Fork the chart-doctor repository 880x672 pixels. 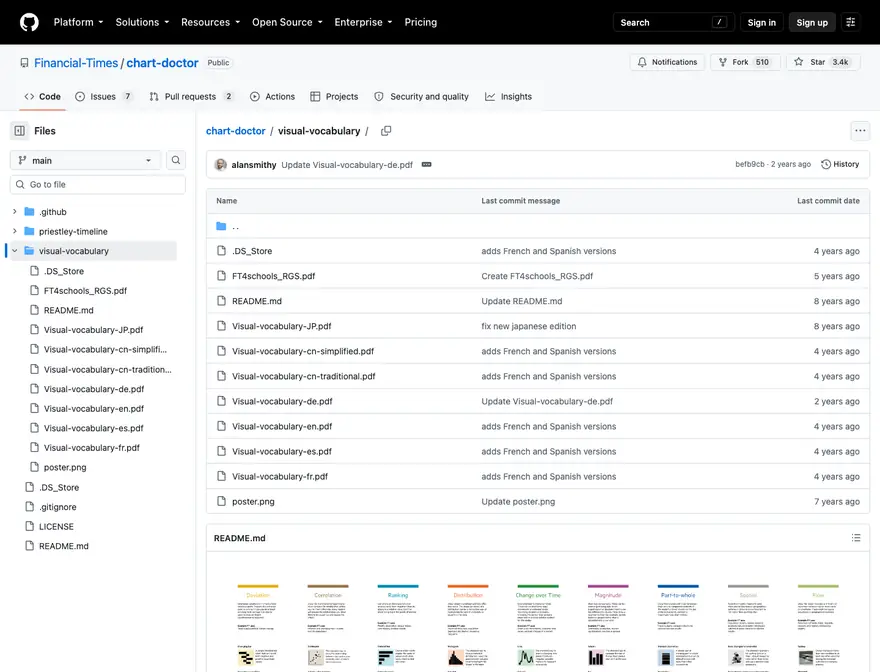[x=745, y=62]
